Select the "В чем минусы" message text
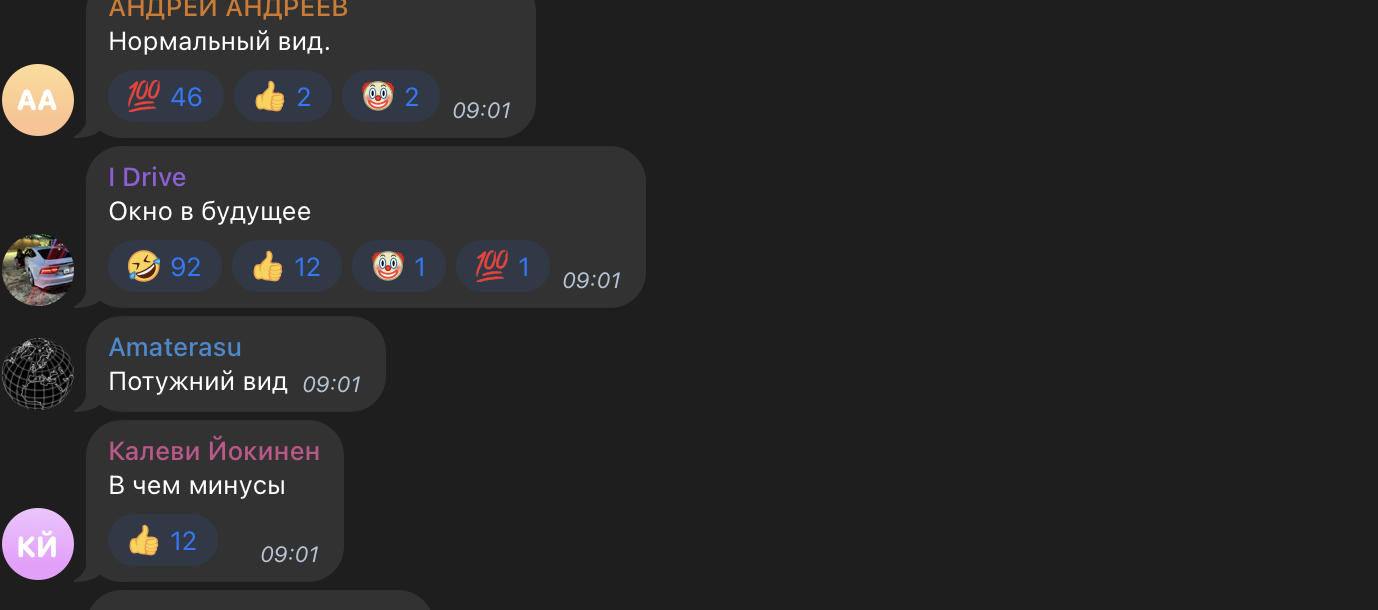The width and height of the screenshot is (1378, 610). 197,486
